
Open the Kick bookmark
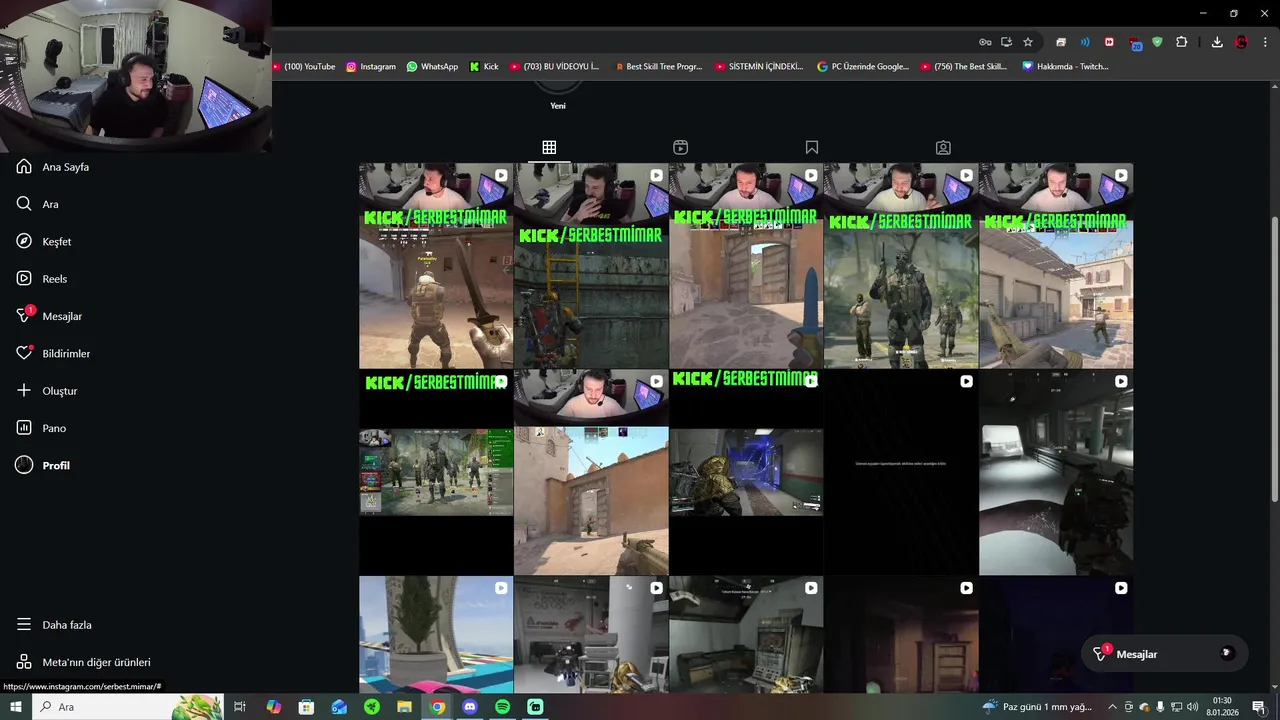pyautogui.click(x=484, y=67)
